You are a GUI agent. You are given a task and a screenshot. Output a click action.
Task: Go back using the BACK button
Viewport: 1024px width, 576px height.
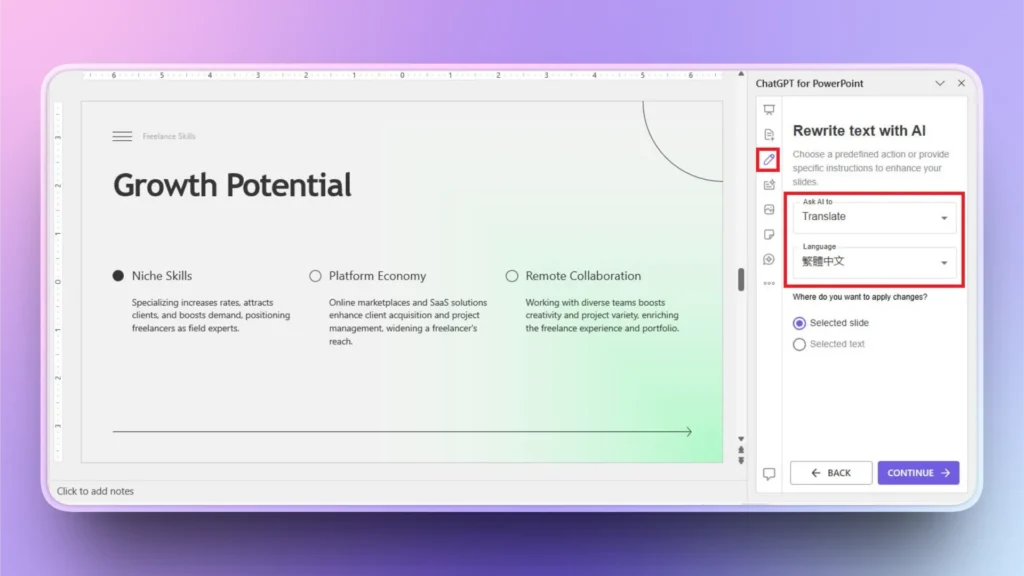tap(831, 472)
